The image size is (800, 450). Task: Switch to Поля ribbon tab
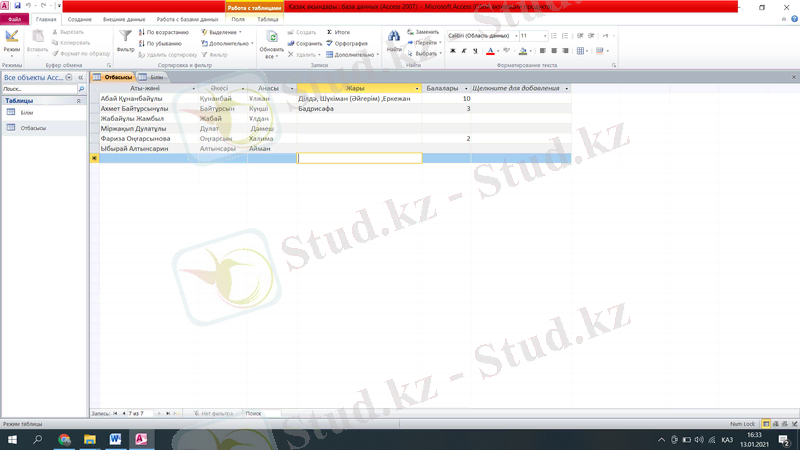point(238,19)
